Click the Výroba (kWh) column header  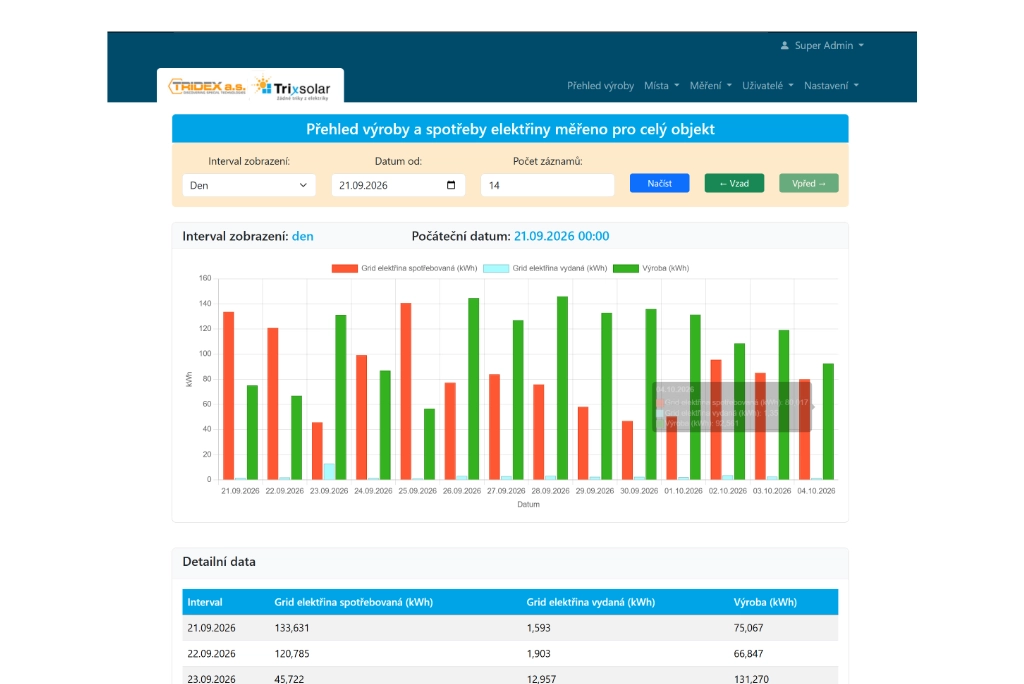pyautogui.click(x=765, y=602)
